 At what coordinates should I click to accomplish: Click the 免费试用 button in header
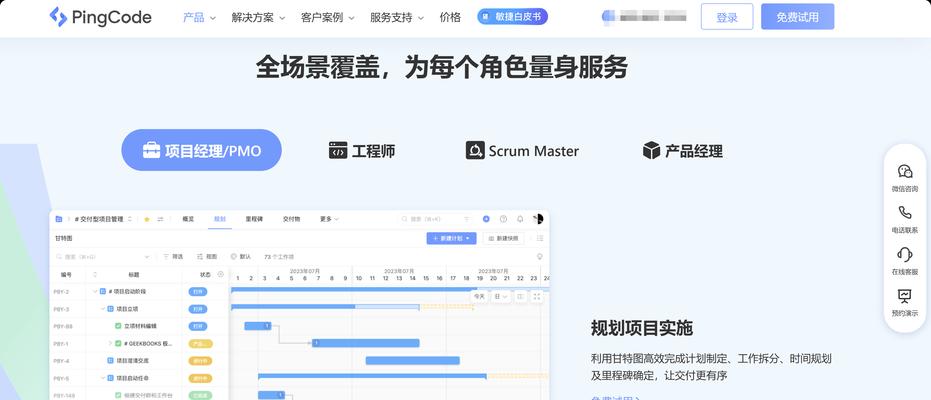point(797,17)
